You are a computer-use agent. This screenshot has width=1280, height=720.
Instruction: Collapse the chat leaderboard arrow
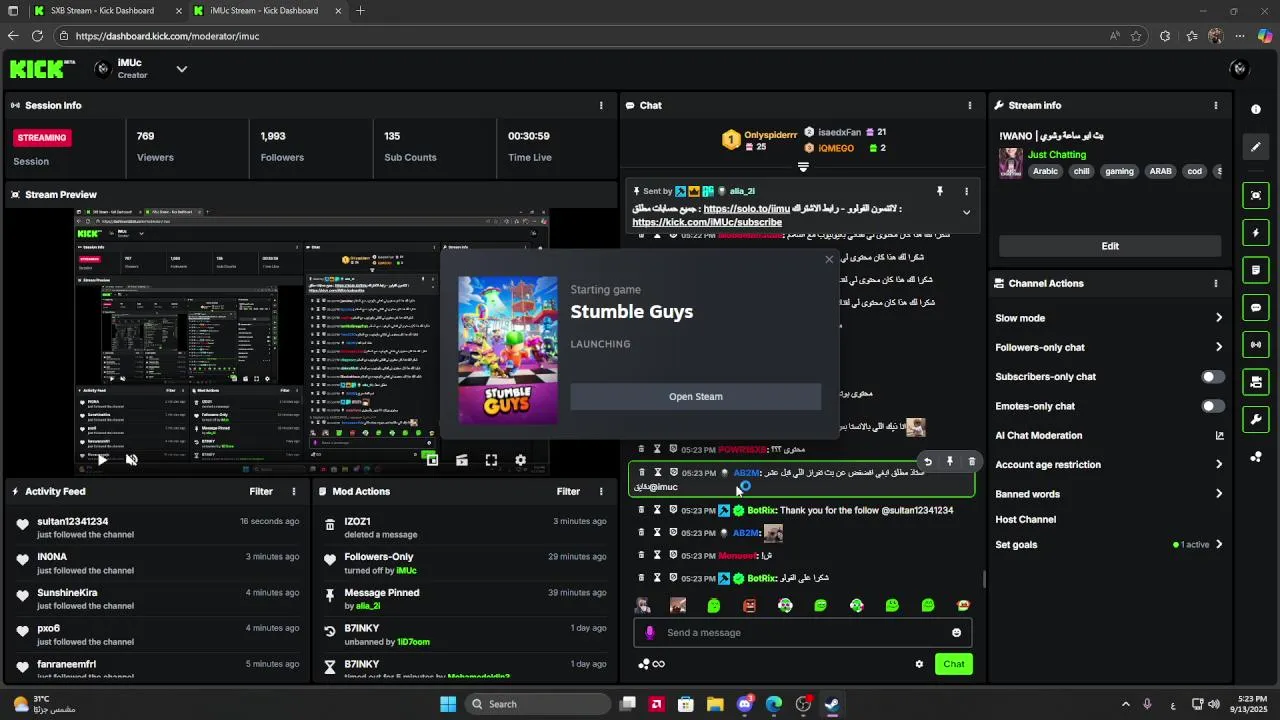(x=802, y=166)
